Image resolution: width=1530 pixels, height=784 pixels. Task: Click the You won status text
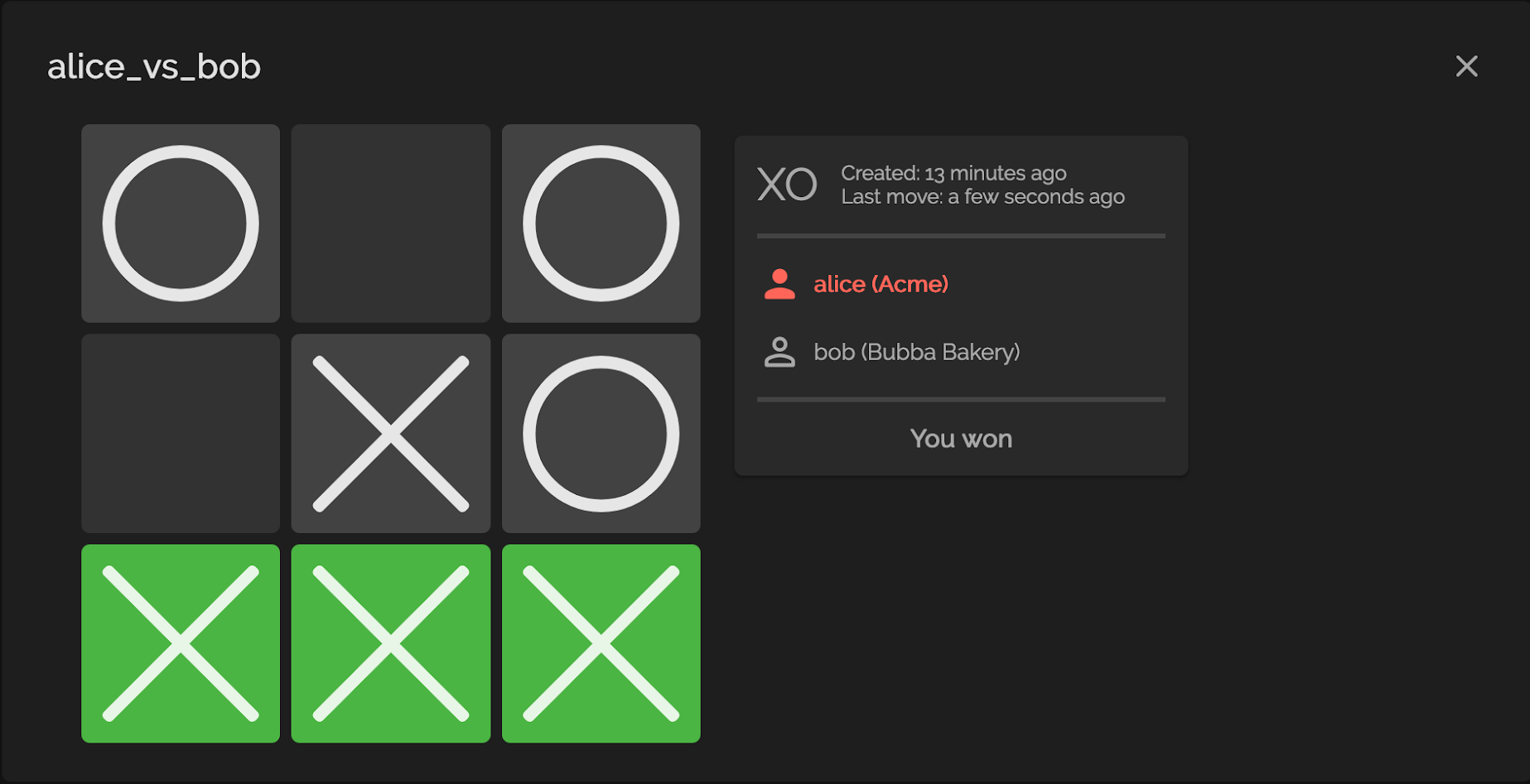coord(961,438)
